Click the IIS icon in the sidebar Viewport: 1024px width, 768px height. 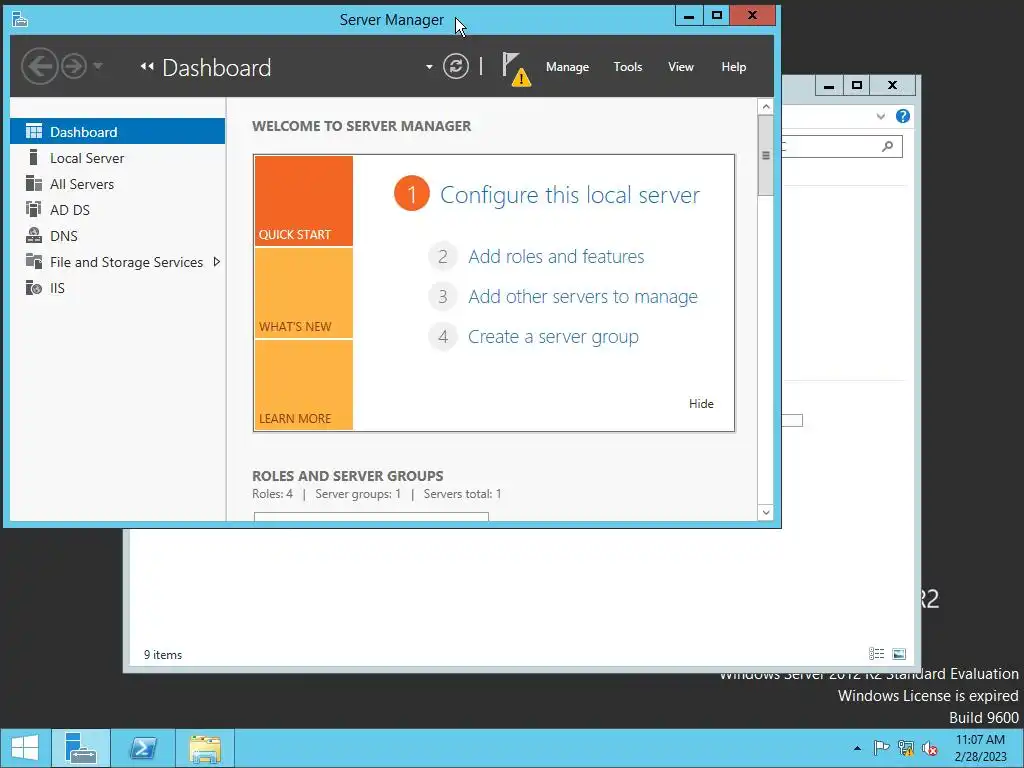tap(33, 287)
